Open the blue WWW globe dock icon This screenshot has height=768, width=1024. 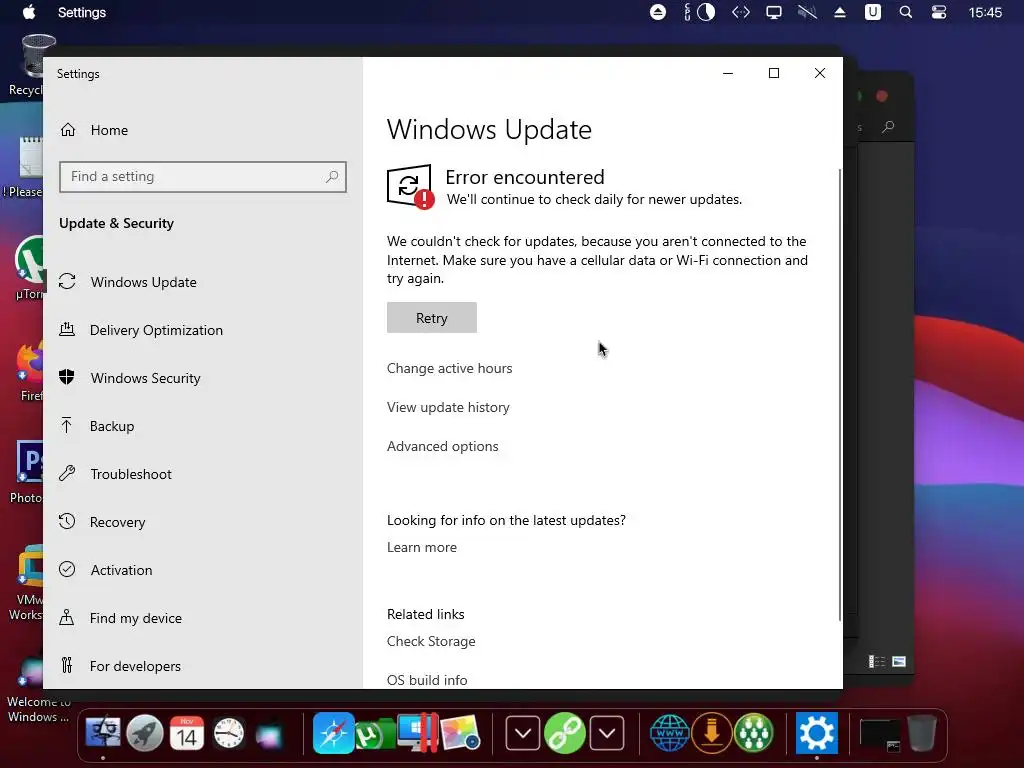(670, 733)
